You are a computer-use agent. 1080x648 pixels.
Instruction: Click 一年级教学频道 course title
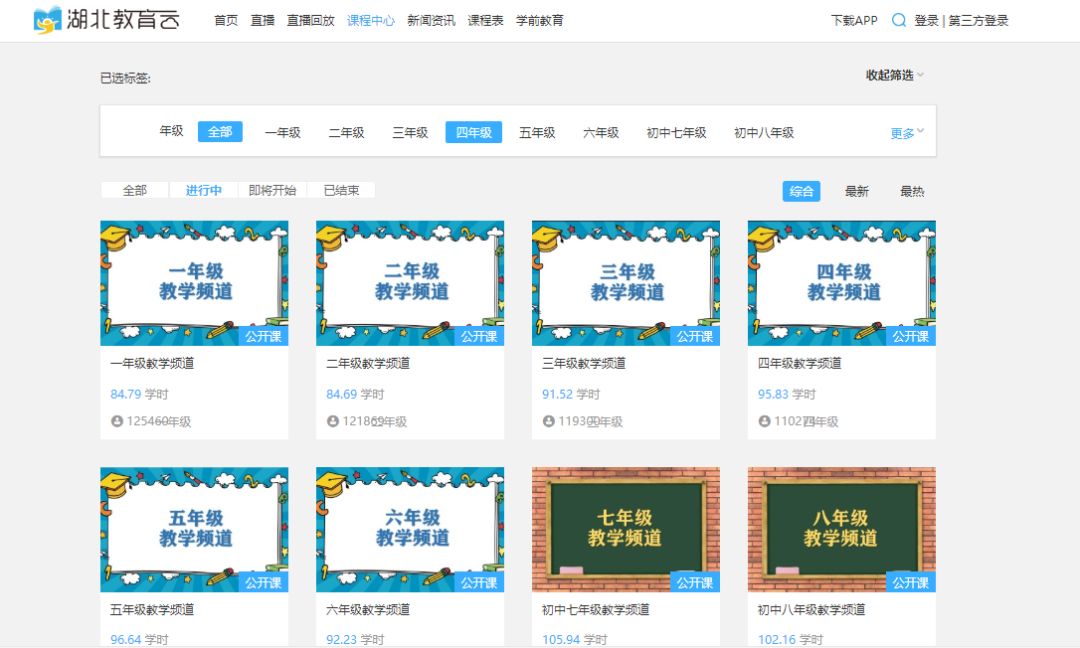(x=152, y=363)
